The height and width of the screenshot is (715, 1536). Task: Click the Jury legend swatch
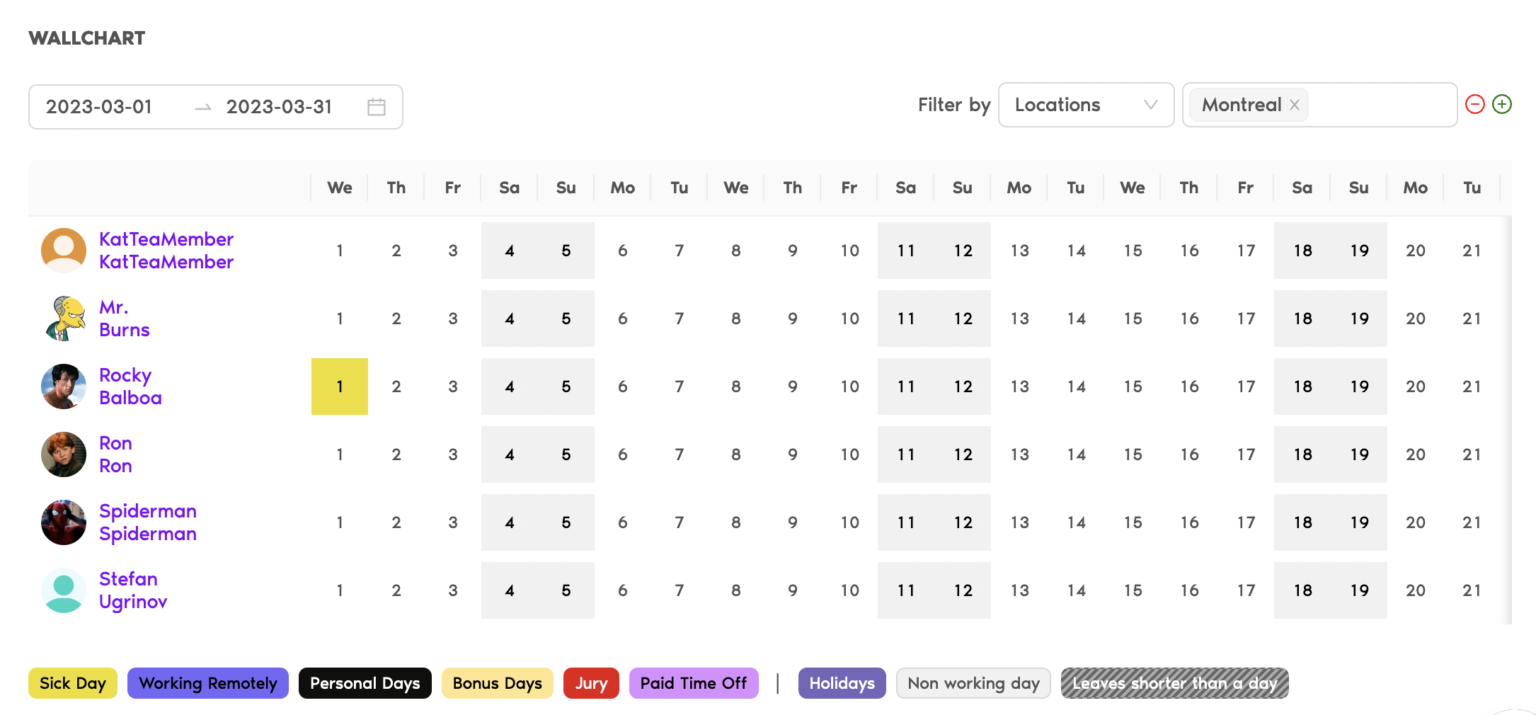pyautogui.click(x=591, y=683)
